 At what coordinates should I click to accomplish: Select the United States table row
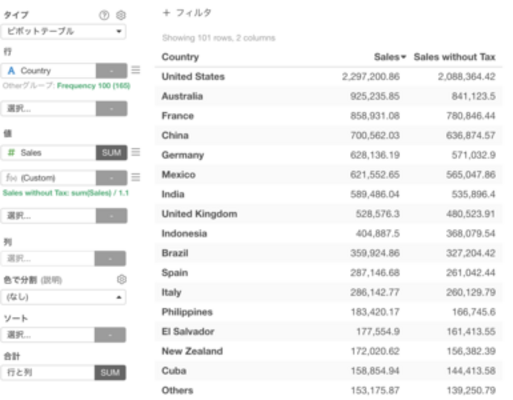[x=329, y=77]
